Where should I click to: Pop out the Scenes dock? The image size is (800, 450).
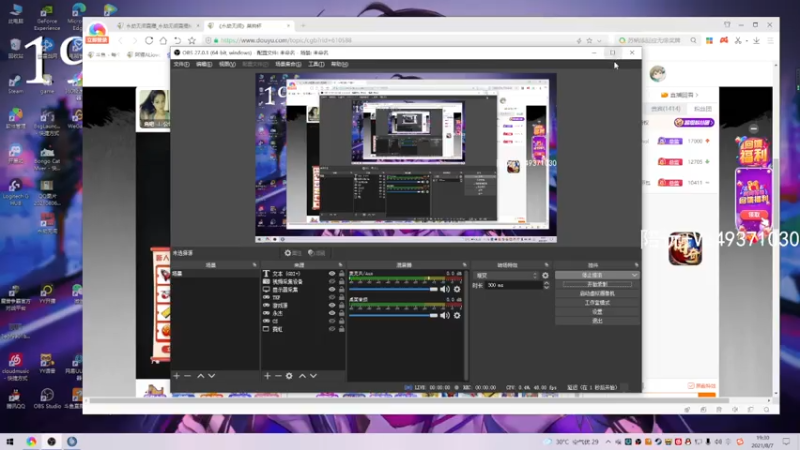point(254,265)
